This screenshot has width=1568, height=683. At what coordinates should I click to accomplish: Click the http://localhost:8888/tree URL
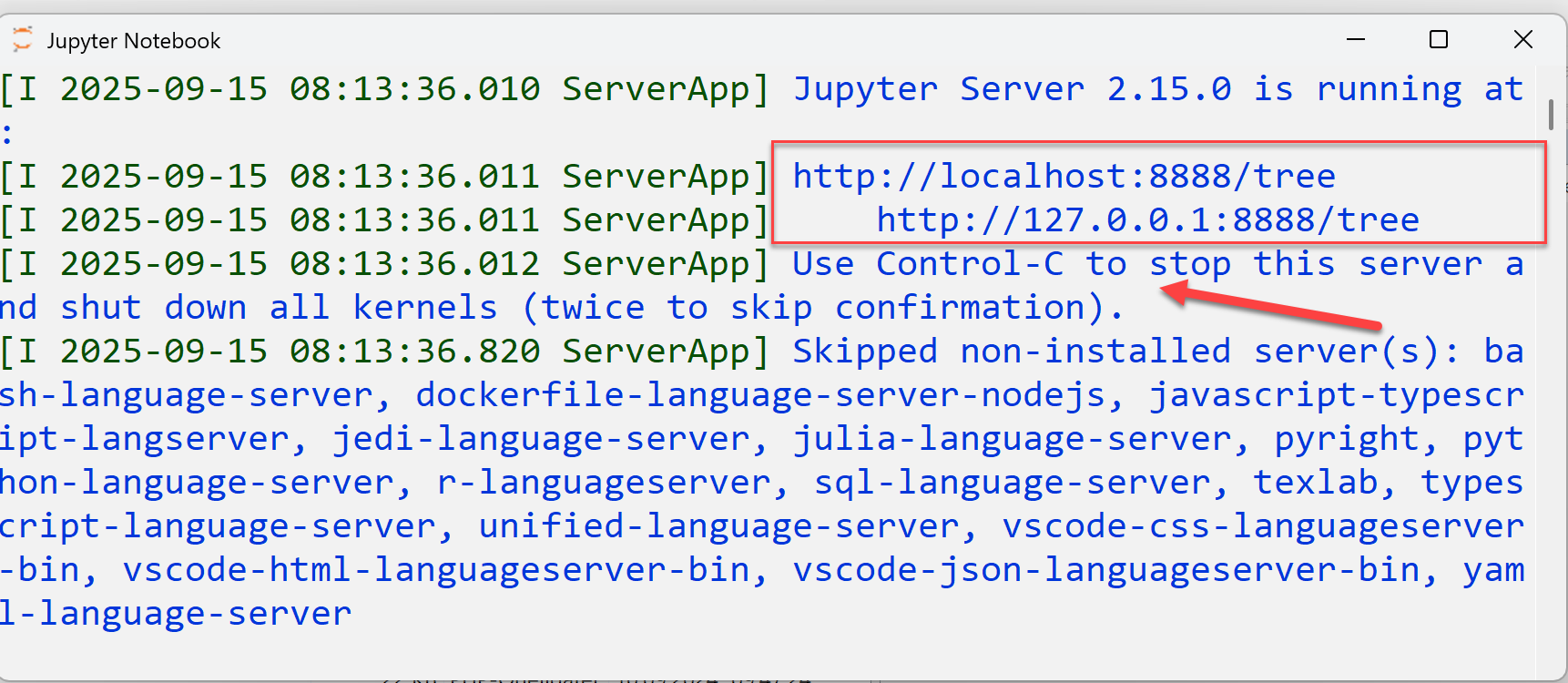(x=1064, y=176)
